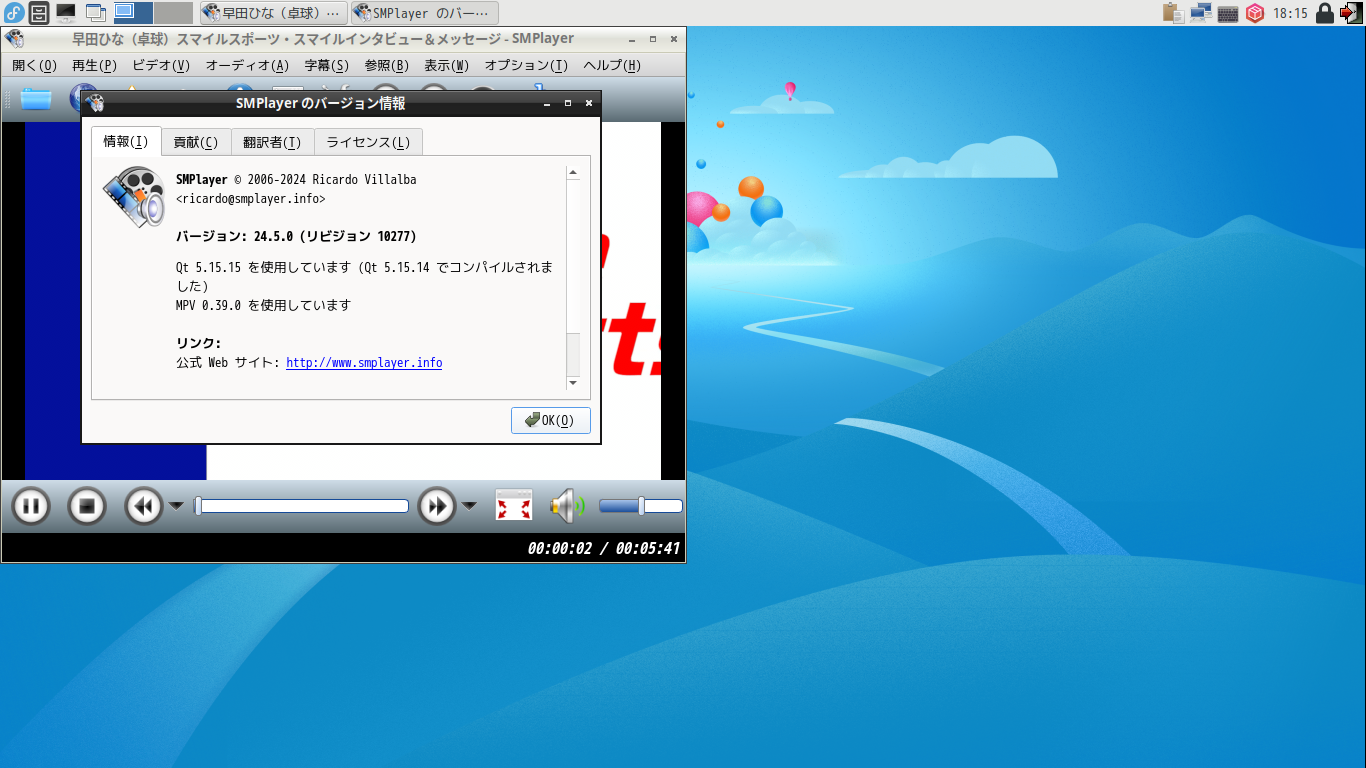
Task: Open the ビデオ(V) menu
Action: [x=161, y=66]
